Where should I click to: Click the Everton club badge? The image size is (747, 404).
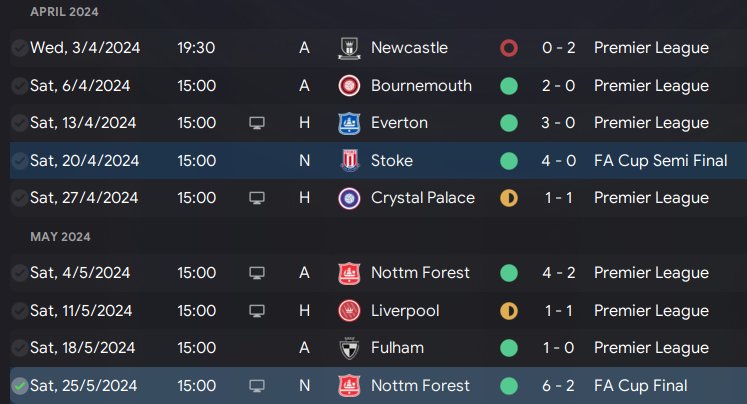click(349, 123)
